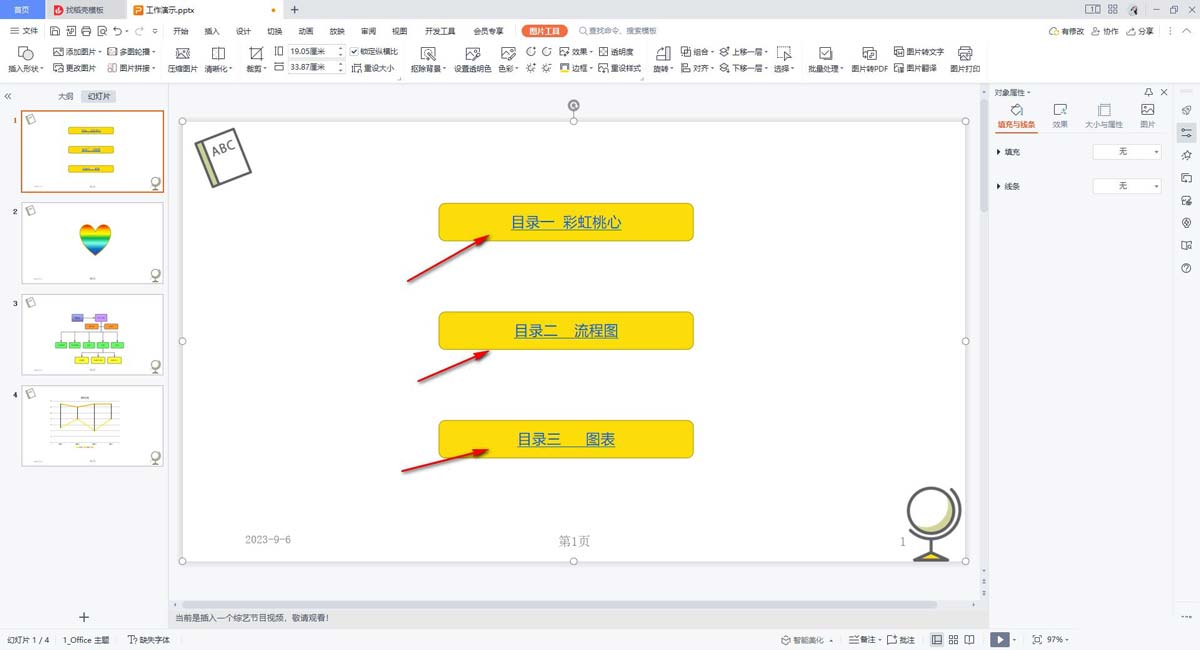
Task: Click the Undo arrow icon
Action: click(x=117, y=31)
